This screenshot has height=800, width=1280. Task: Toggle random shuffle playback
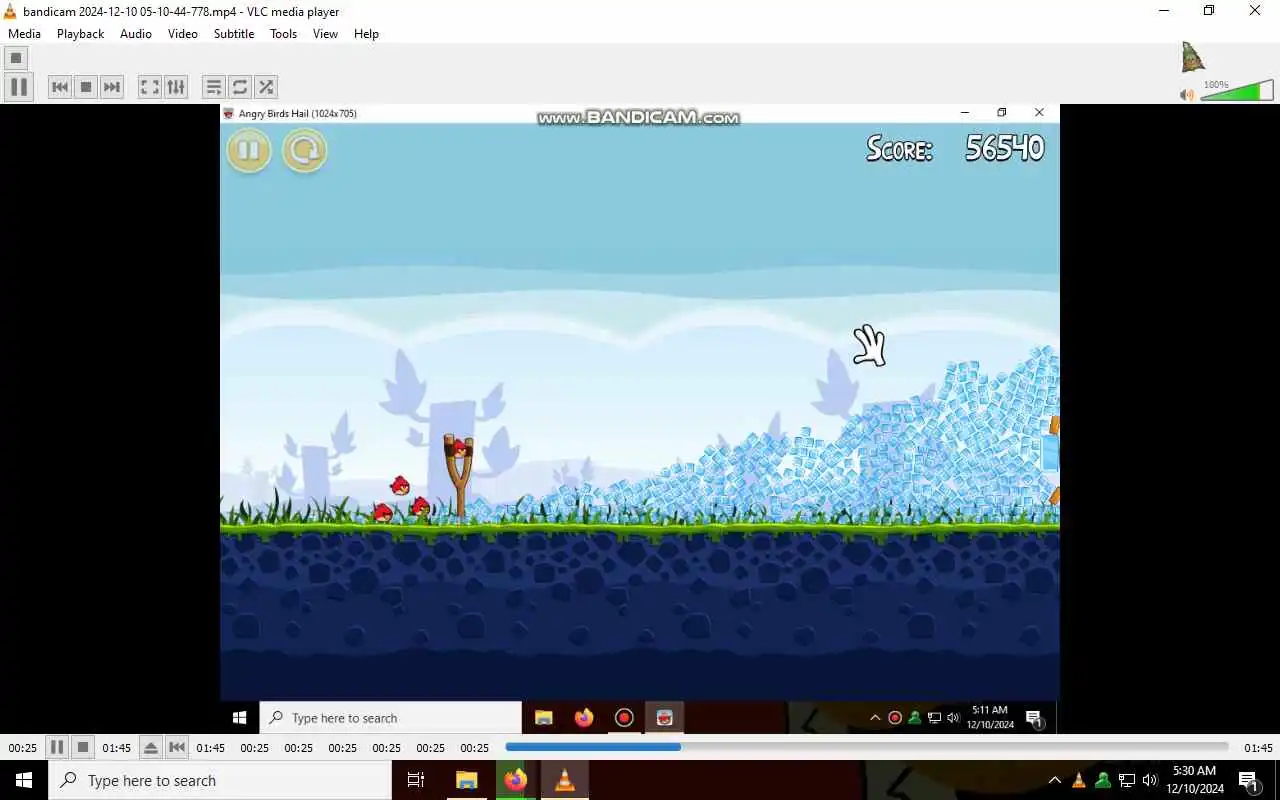pos(265,87)
